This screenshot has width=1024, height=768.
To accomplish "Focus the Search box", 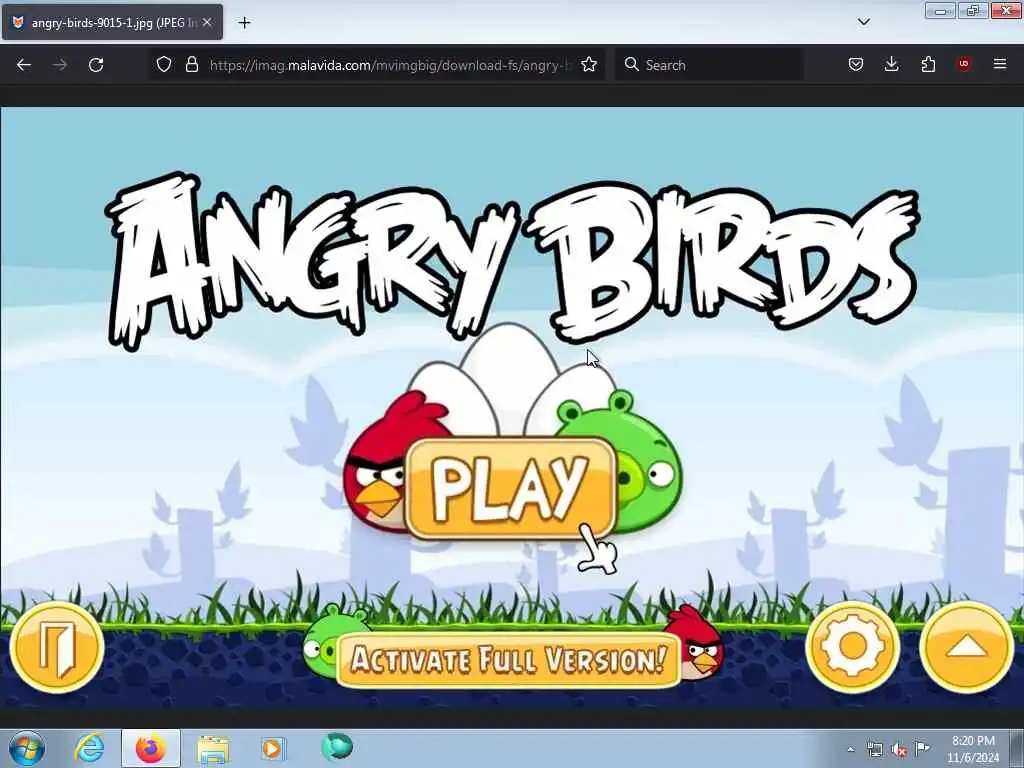I will pos(709,65).
